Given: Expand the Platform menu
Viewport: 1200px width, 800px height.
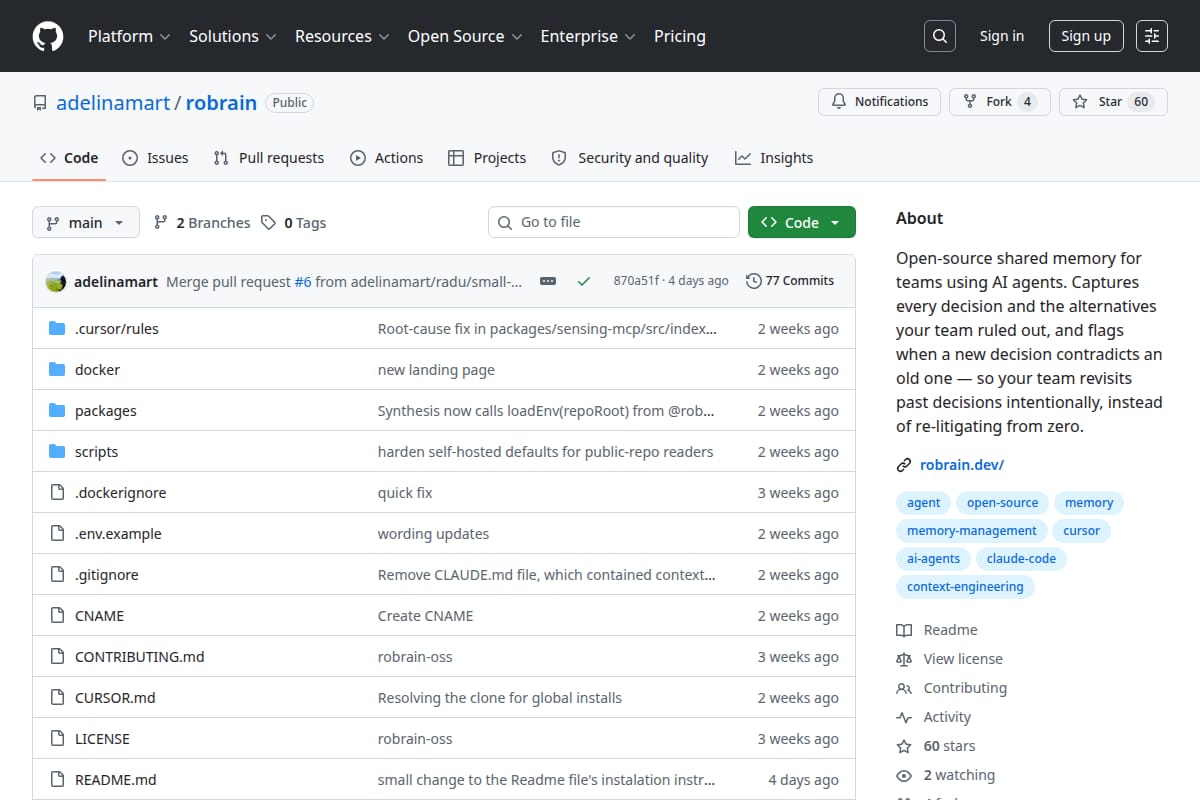Looking at the screenshot, I should click(x=130, y=36).
